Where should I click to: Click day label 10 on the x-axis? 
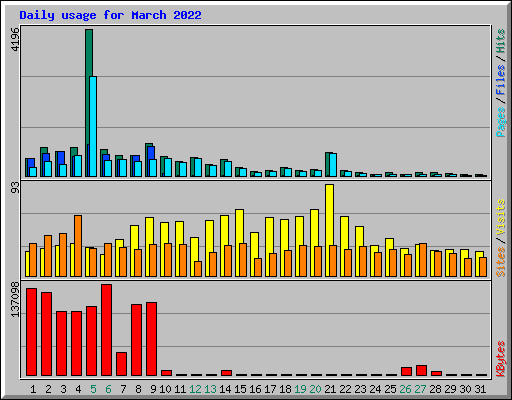point(165,389)
